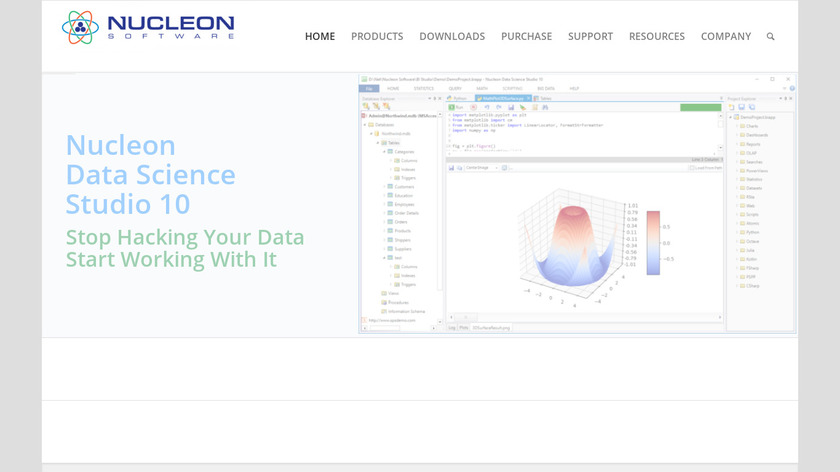This screenshot has width=840, height=472.
Task: Open the RESOURCES menu
Action: point(657,36)
